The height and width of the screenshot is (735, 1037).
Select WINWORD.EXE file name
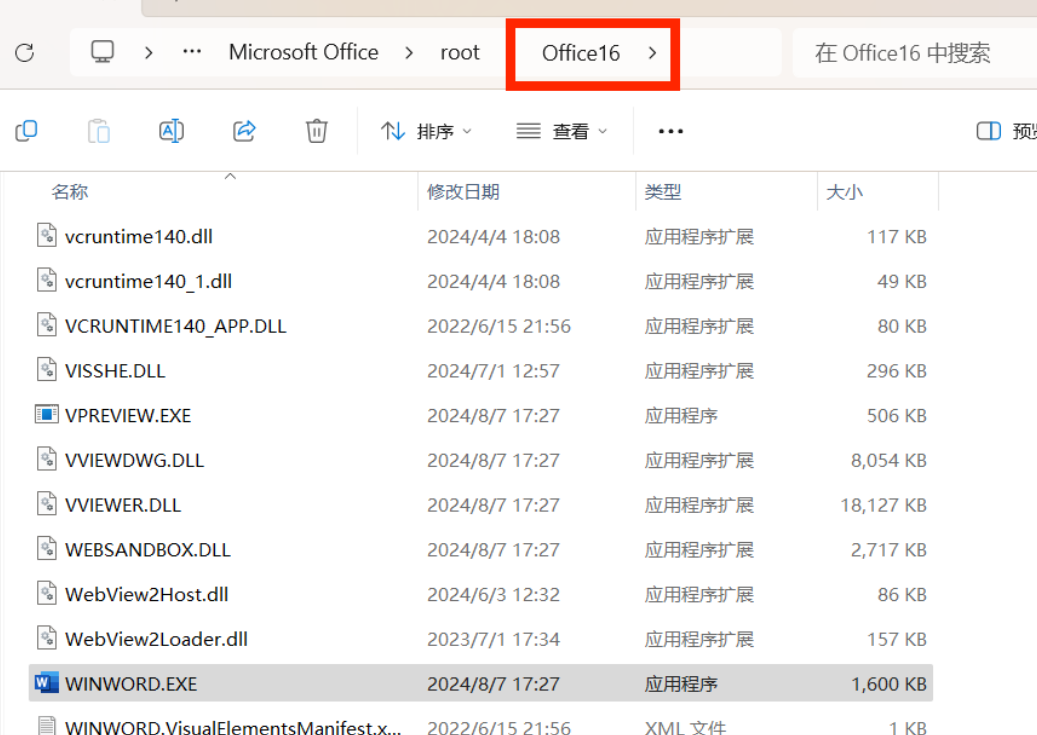(131, 684)
